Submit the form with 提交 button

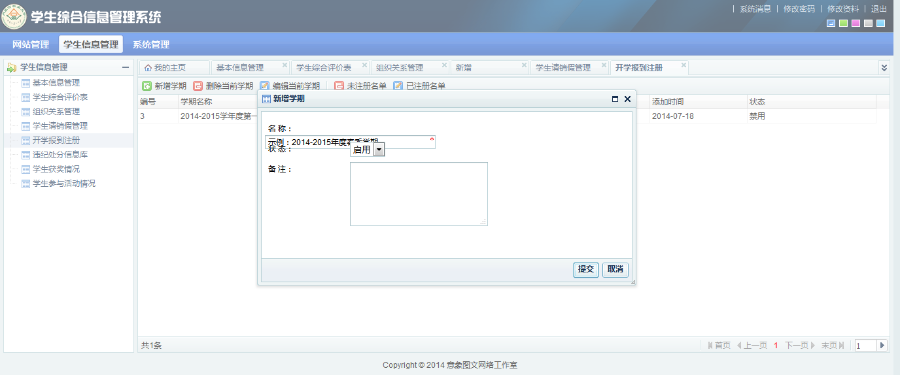coord(586,269)
